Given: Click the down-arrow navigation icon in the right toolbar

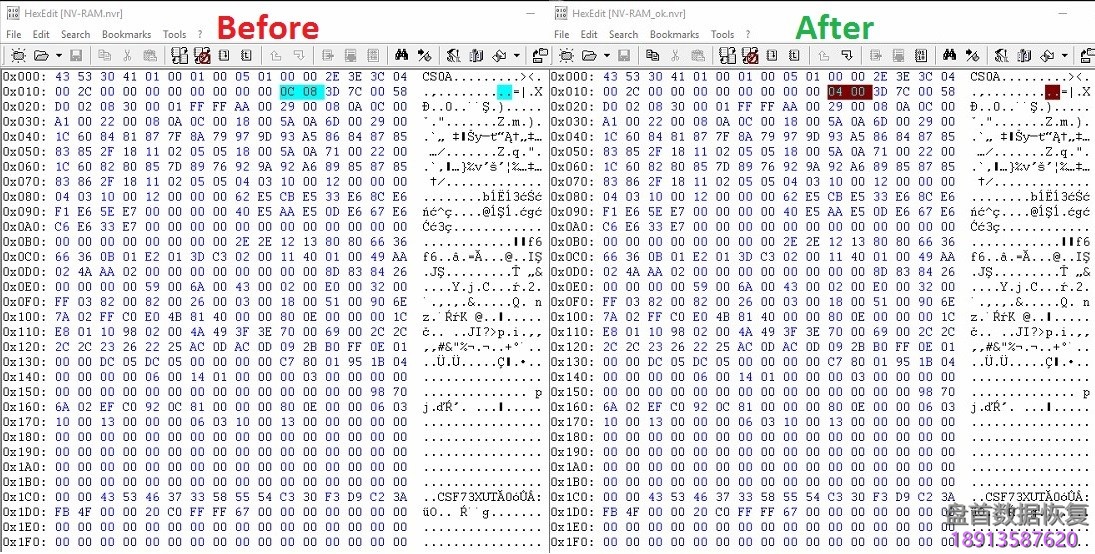Looking at the screenshot, I should click(848, 56).
